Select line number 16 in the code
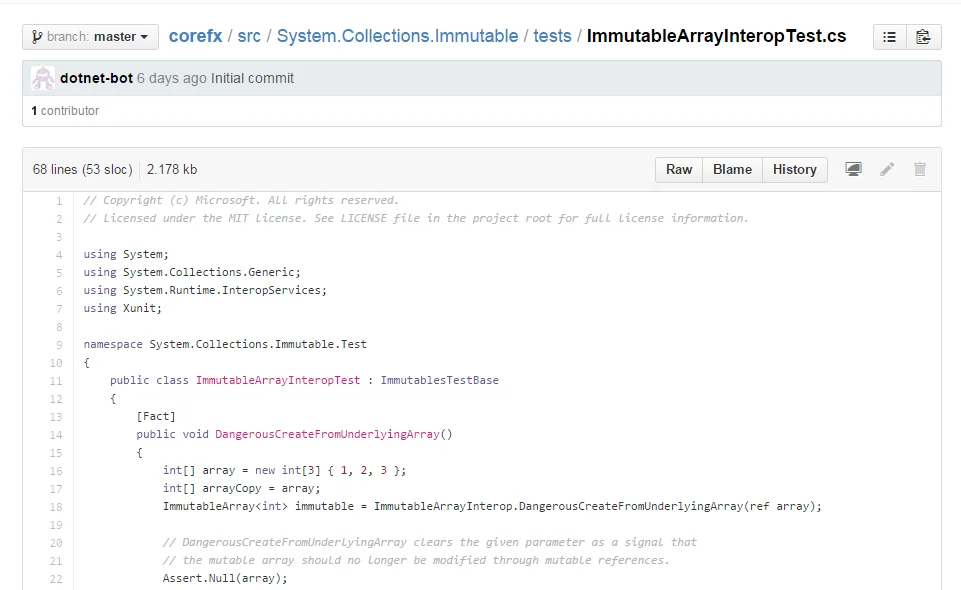The image size is (961, 590). (x=56, y=470)
